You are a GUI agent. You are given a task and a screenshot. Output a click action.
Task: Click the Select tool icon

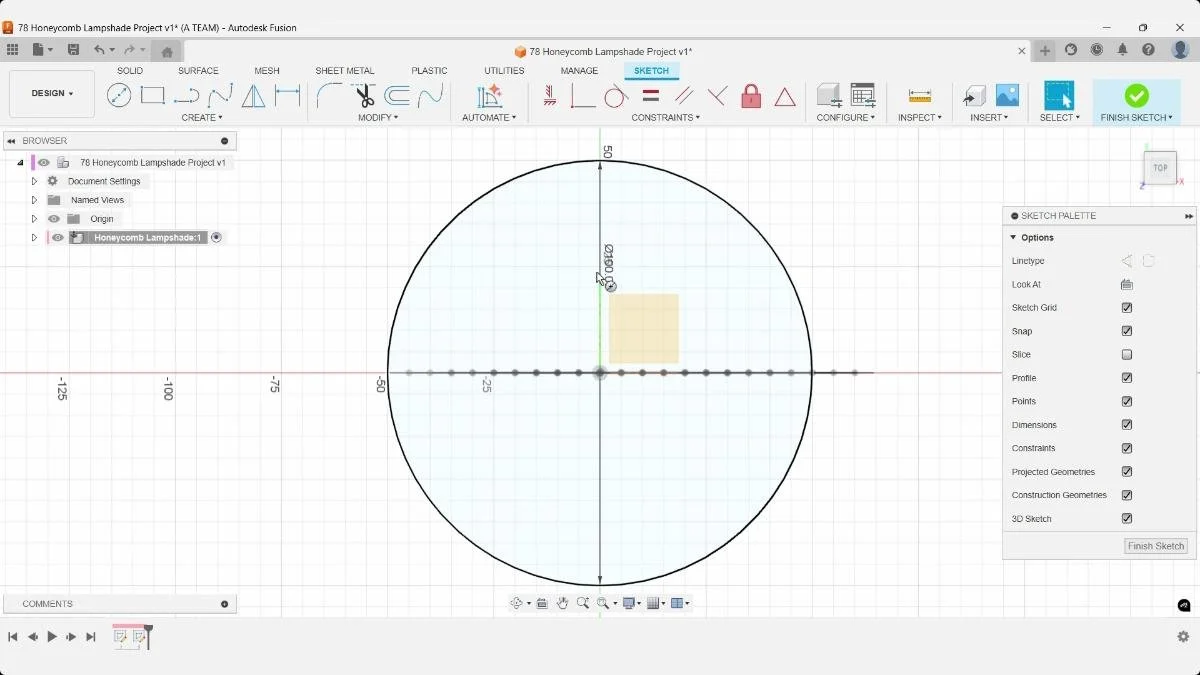(x=1058, y=95)
